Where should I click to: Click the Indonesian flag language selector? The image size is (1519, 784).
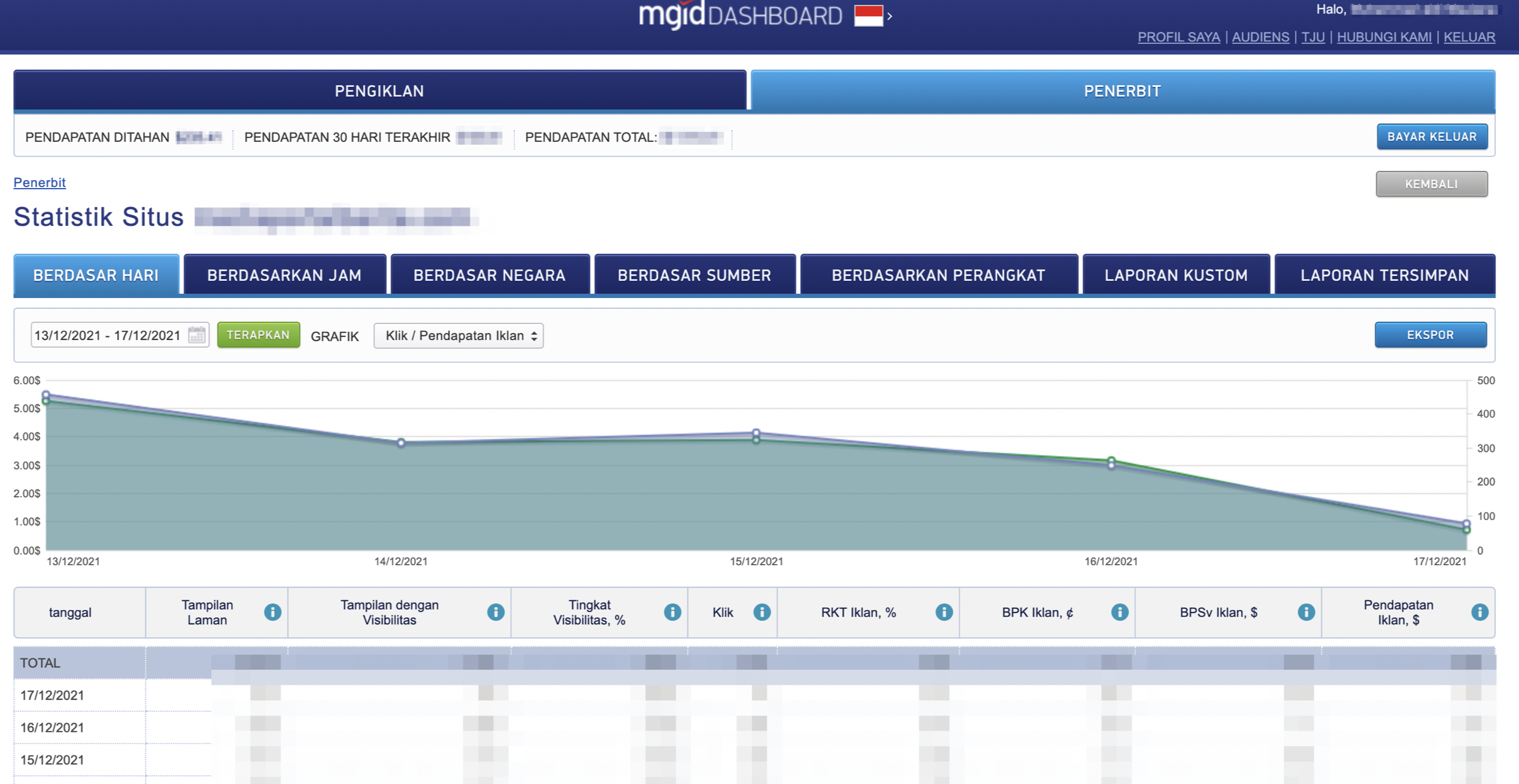[868, 16]
